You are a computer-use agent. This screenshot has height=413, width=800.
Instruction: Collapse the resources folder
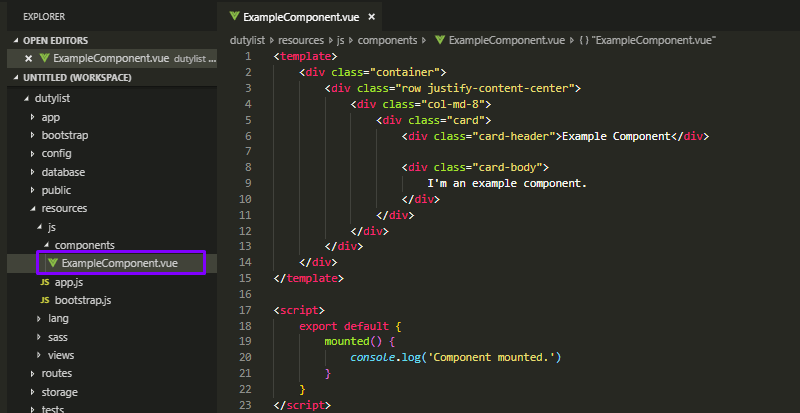33,209
